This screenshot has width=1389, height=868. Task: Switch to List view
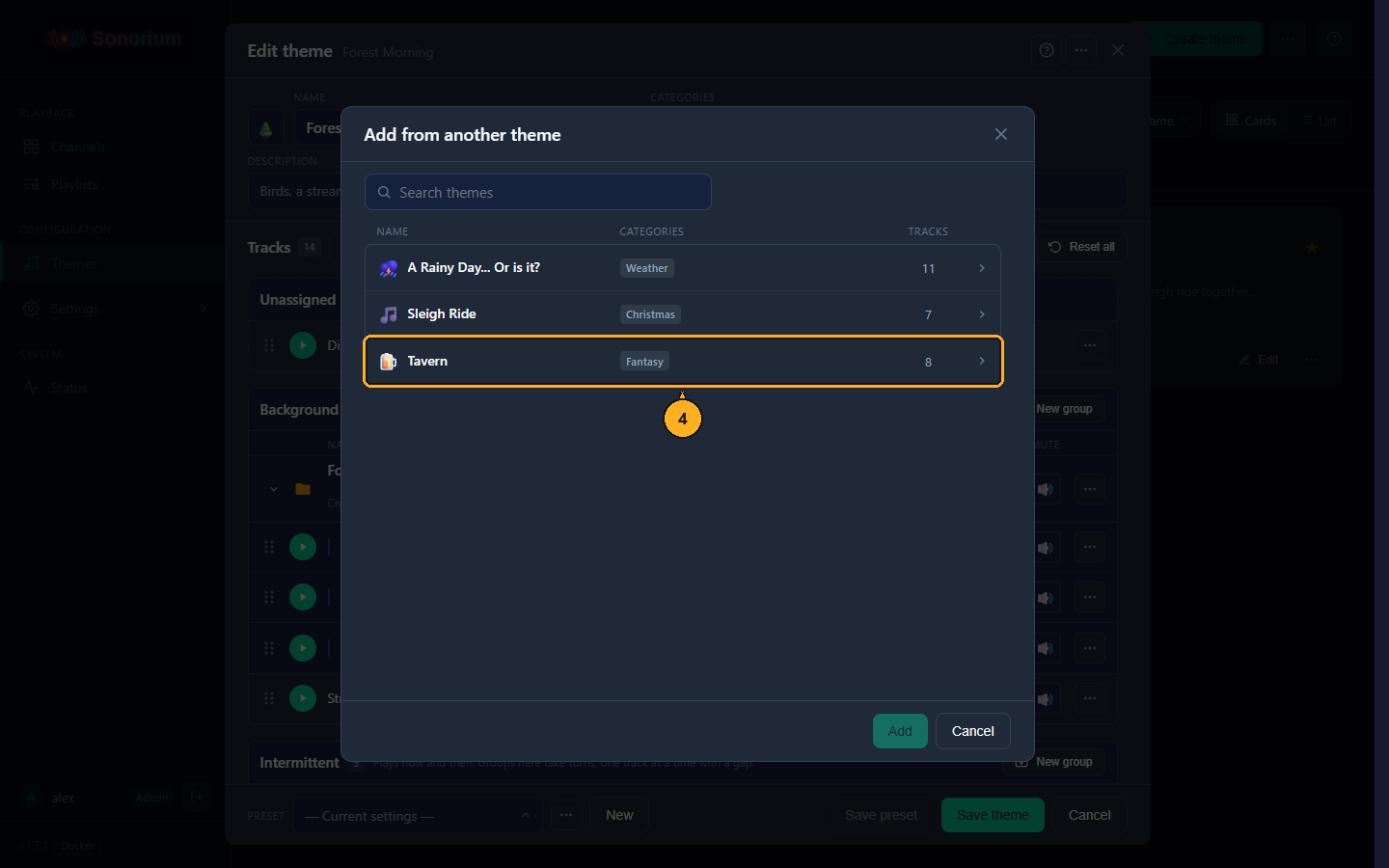(1320, 121)
